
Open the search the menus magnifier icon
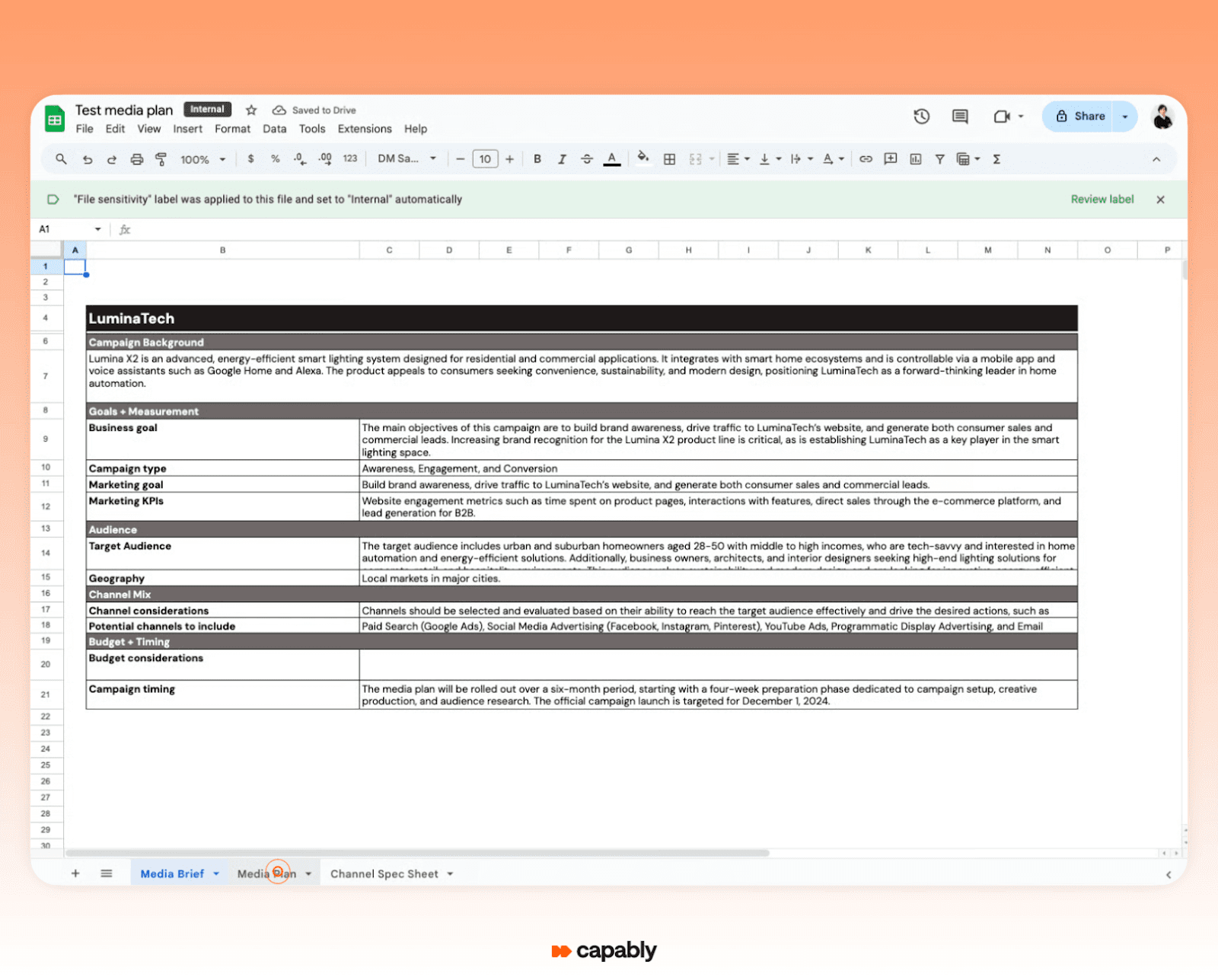(61, 159)
